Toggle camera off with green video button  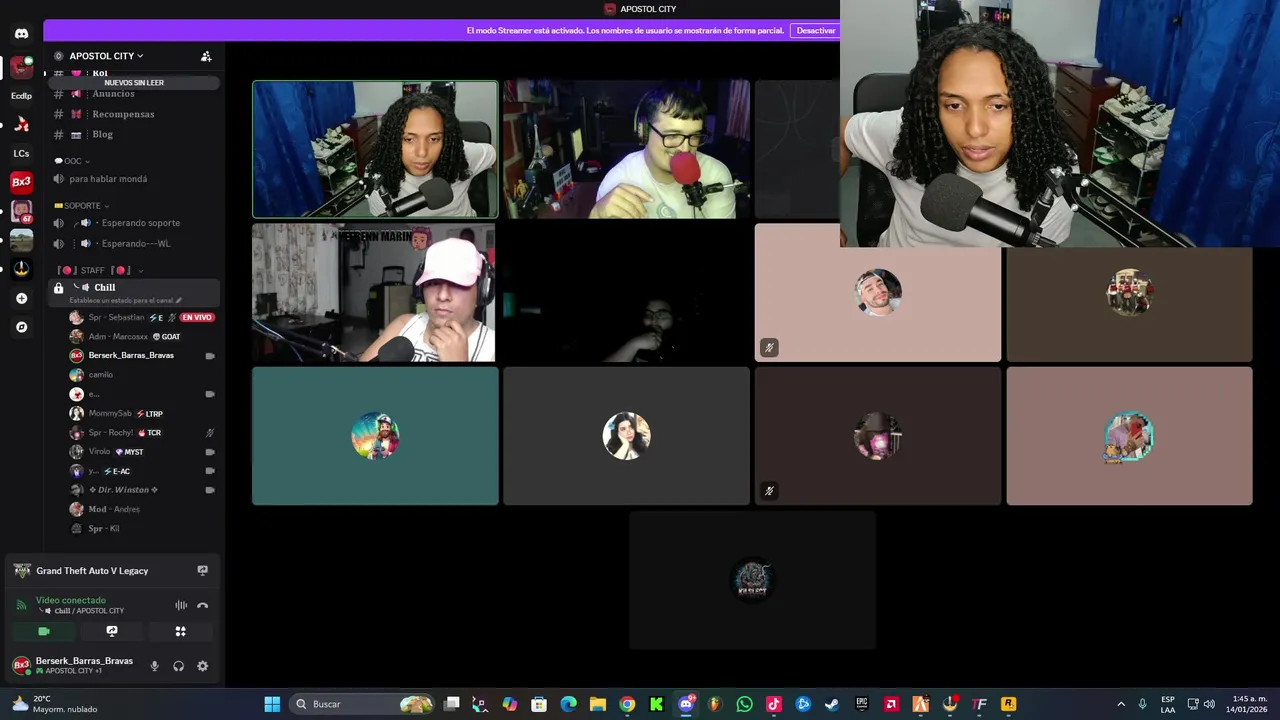click(43, 631)
